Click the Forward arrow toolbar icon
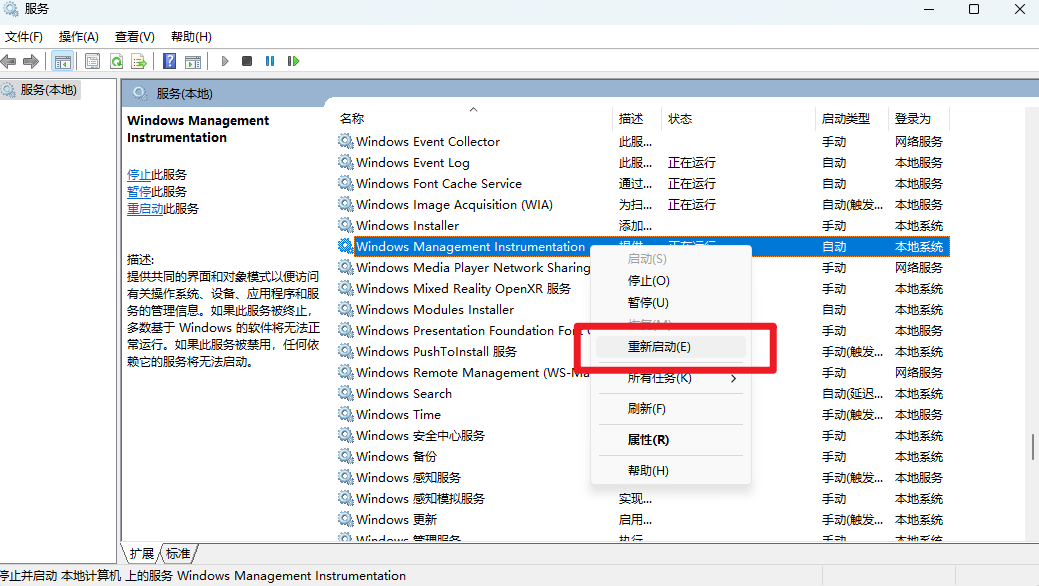 click(x=30, y=62)
